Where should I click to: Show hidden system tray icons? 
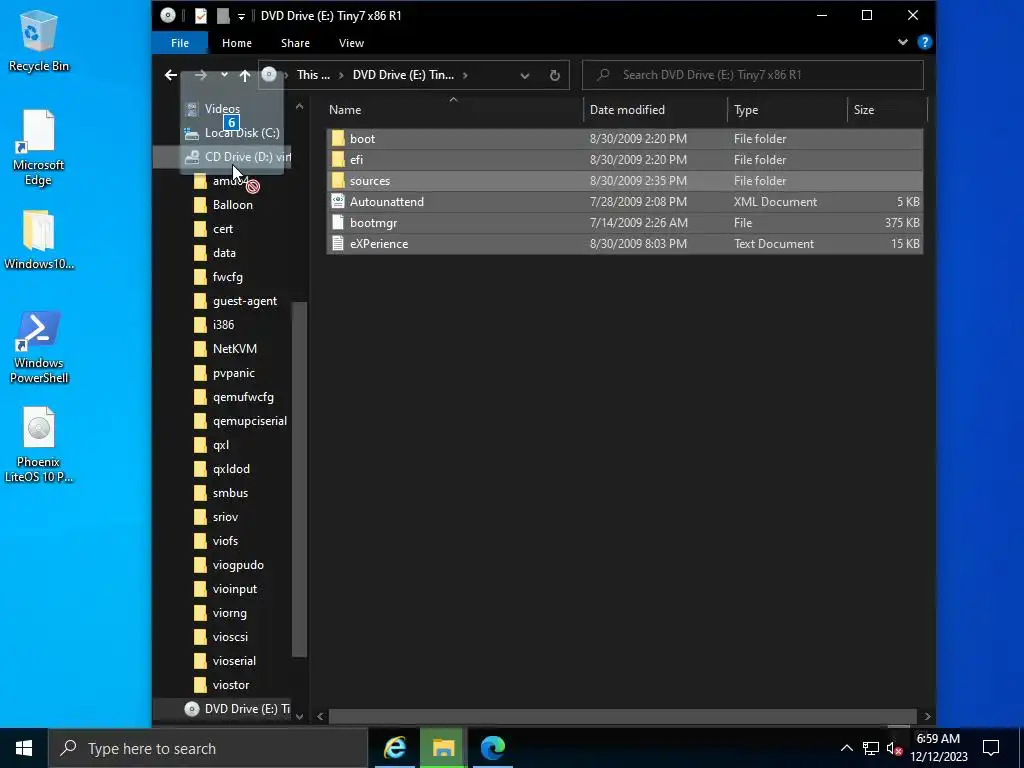pyautogui.click(x=846, y=748)
